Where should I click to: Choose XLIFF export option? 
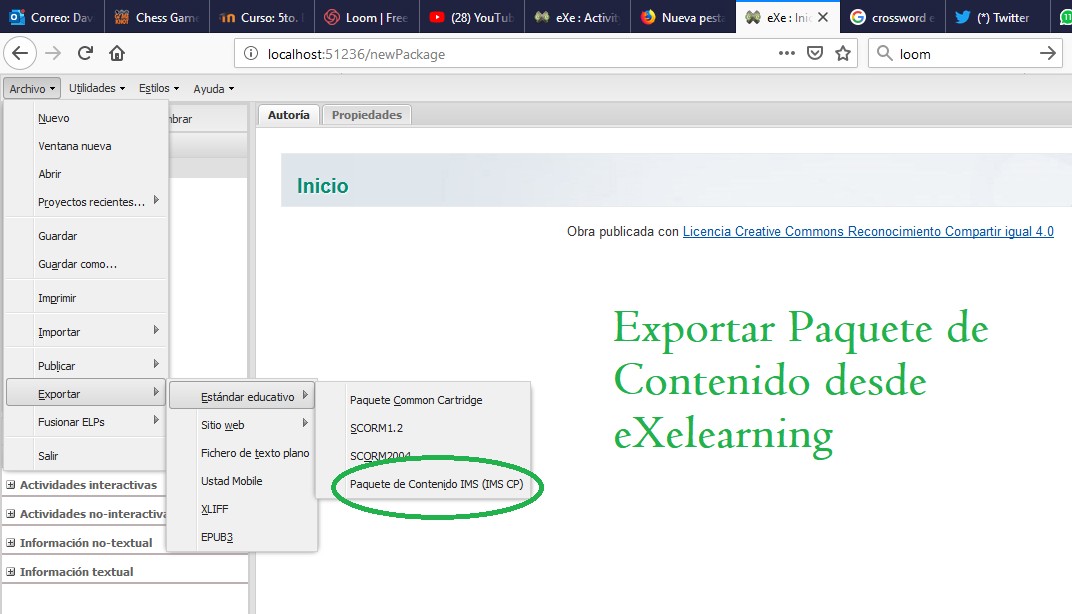(x=242, y=509)
